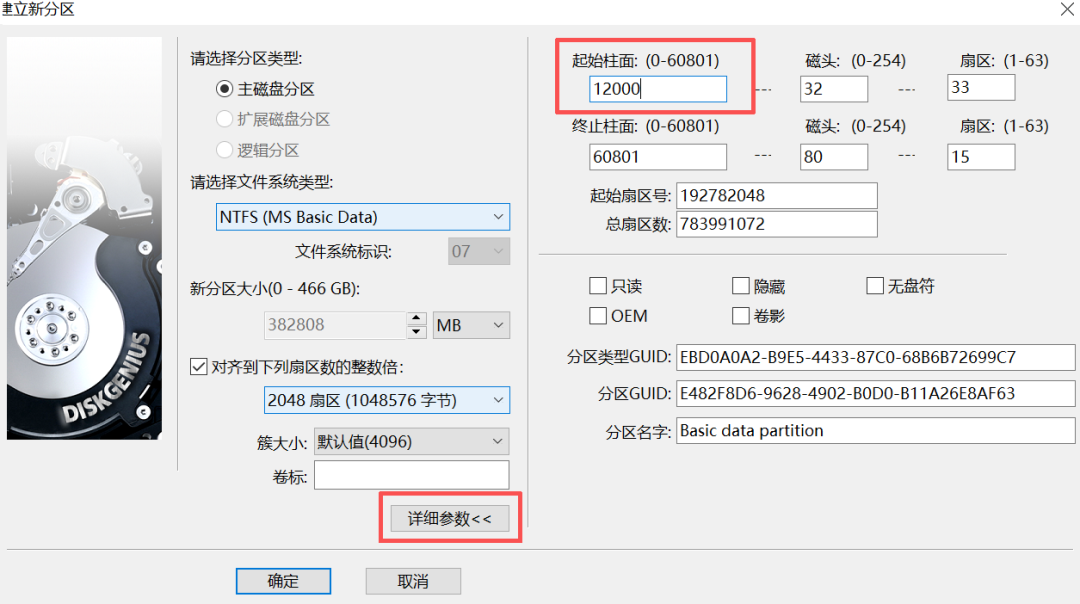The width and height of the screenshot is (1080, 604).
Task: Click the partition size stepper up arrow
Action: (x=417, y=319)
